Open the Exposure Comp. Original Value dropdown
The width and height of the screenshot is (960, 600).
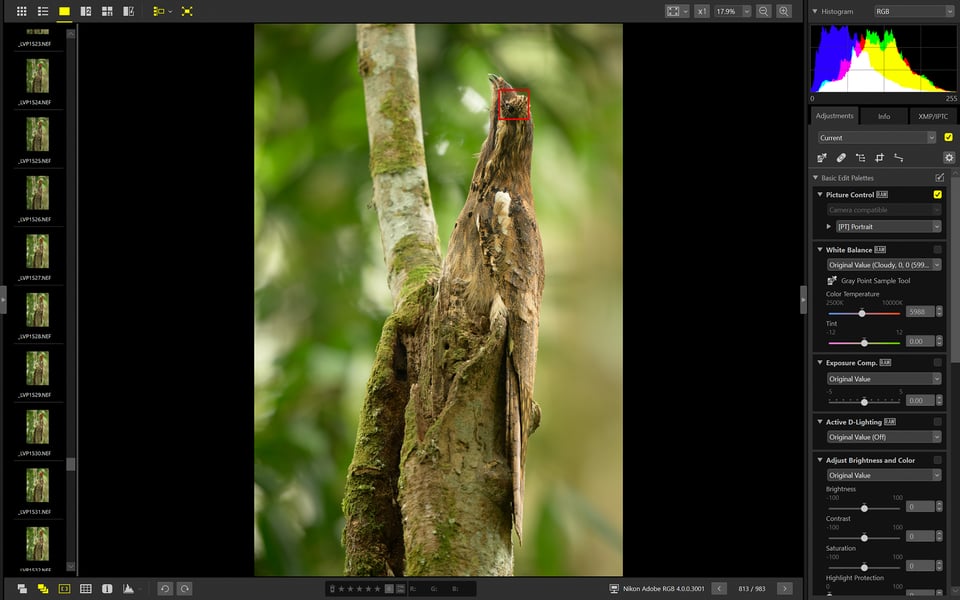[x=883, y=379]
